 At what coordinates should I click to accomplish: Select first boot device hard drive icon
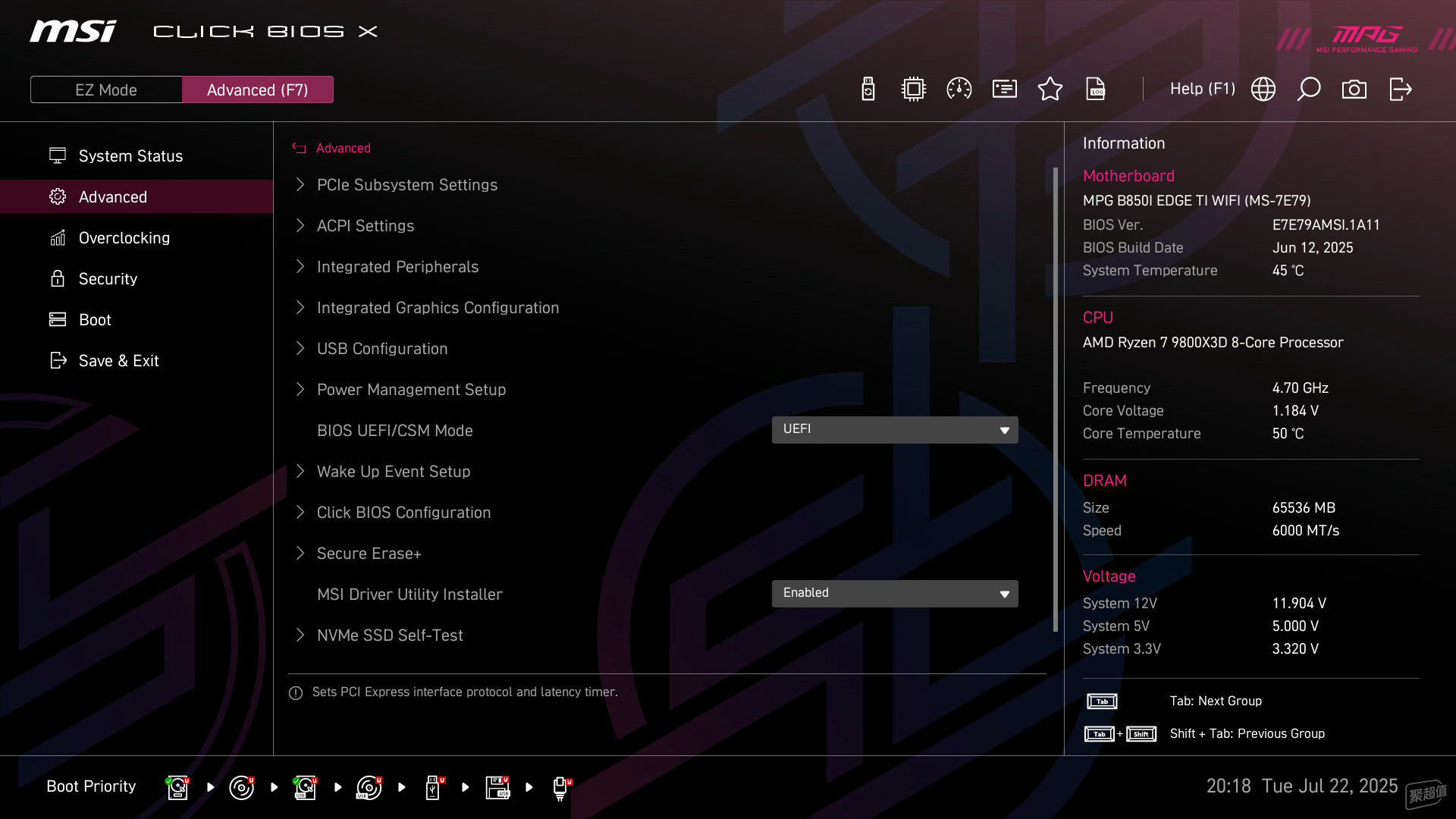[178, 787]
